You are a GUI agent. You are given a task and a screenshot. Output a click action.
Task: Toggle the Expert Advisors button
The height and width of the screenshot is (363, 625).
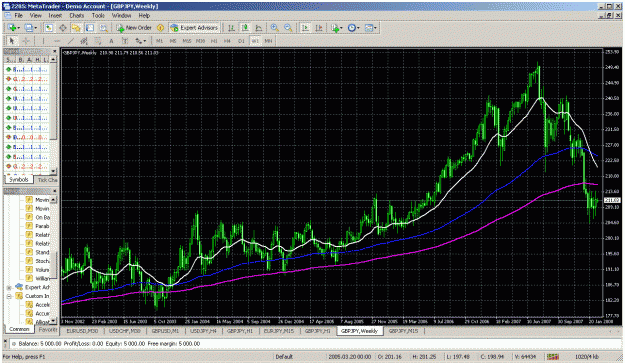(x=194, y=27)
